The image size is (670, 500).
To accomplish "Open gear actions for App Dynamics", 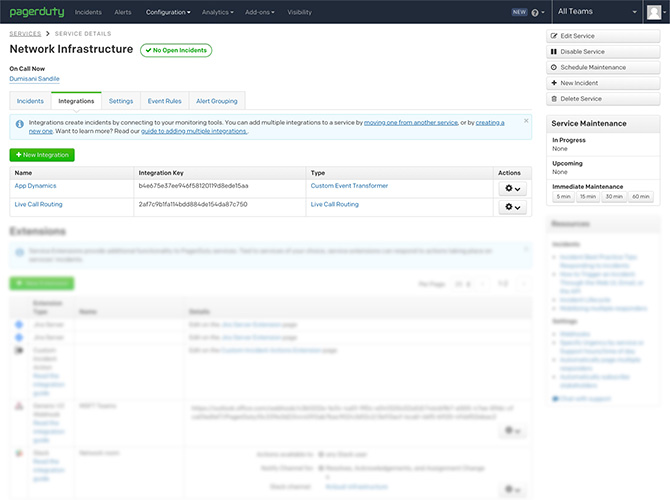I will 512,188.
